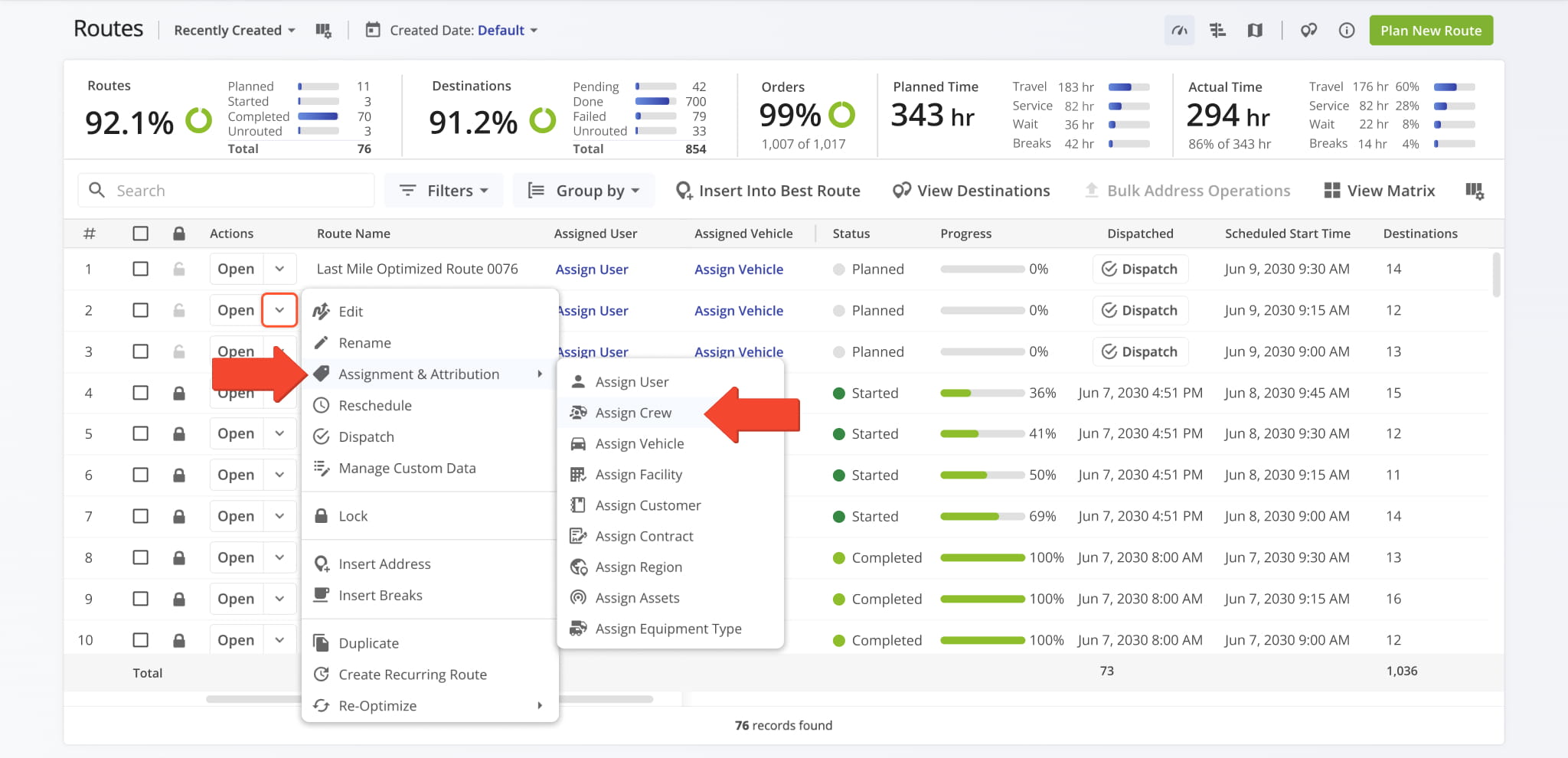This screenshot has height=758, width=1568.
Task: Check the checkbox for row 6
Action: (140, 475)
